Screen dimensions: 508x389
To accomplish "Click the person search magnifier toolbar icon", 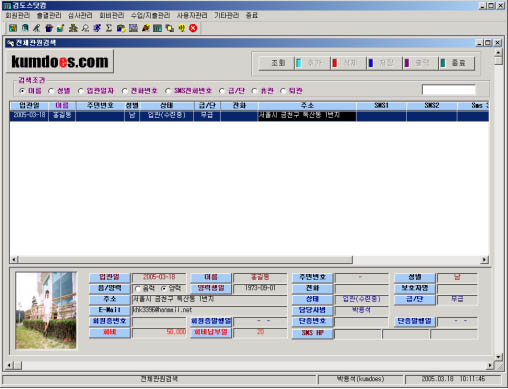I will [x=85, y=28].
